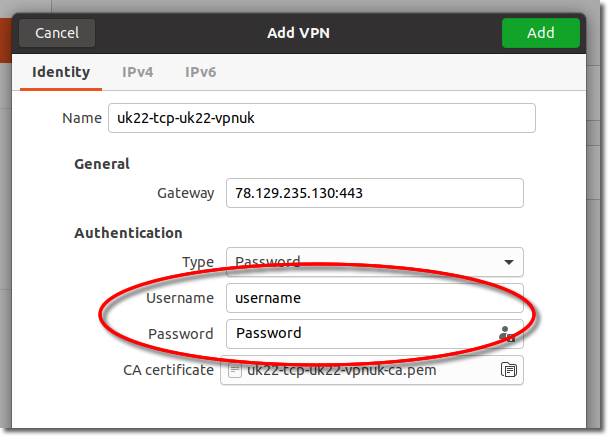Viewport: 608px width, 436px height.
Task: Click the Cancel button in the header
Action: pos(57,33)
